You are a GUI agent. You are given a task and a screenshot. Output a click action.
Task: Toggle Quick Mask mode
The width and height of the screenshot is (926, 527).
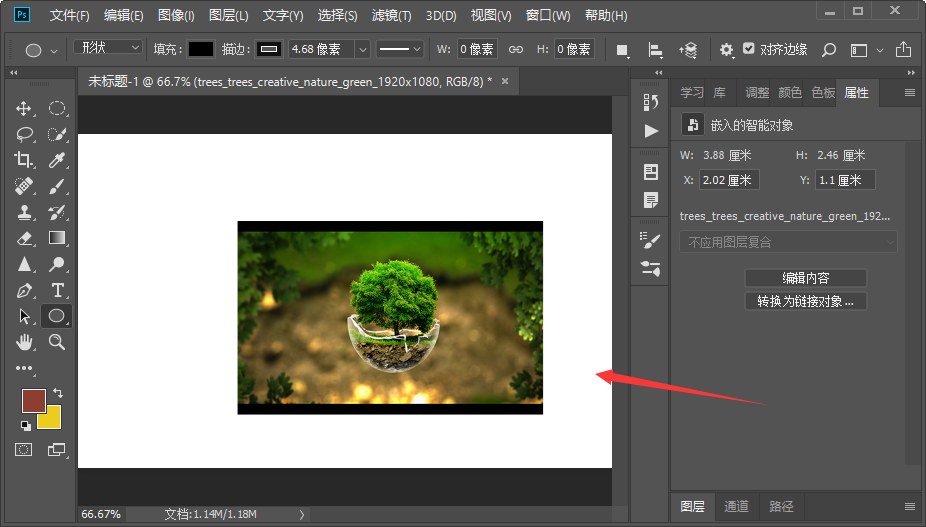click(24, 450)
